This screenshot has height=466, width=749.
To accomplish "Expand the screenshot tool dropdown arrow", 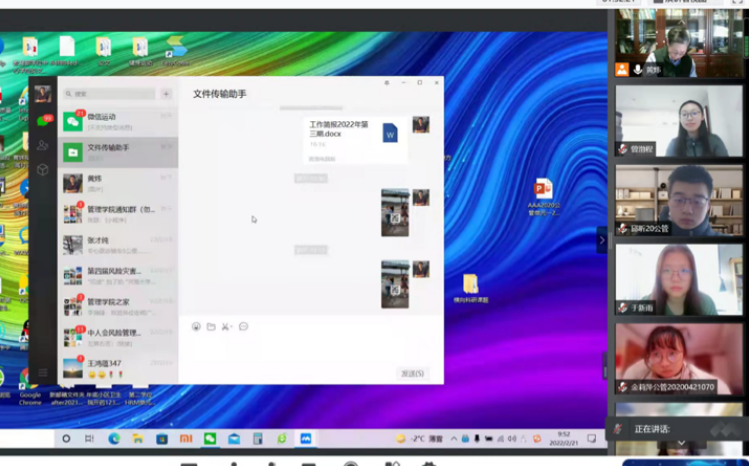I will (232, 327).
